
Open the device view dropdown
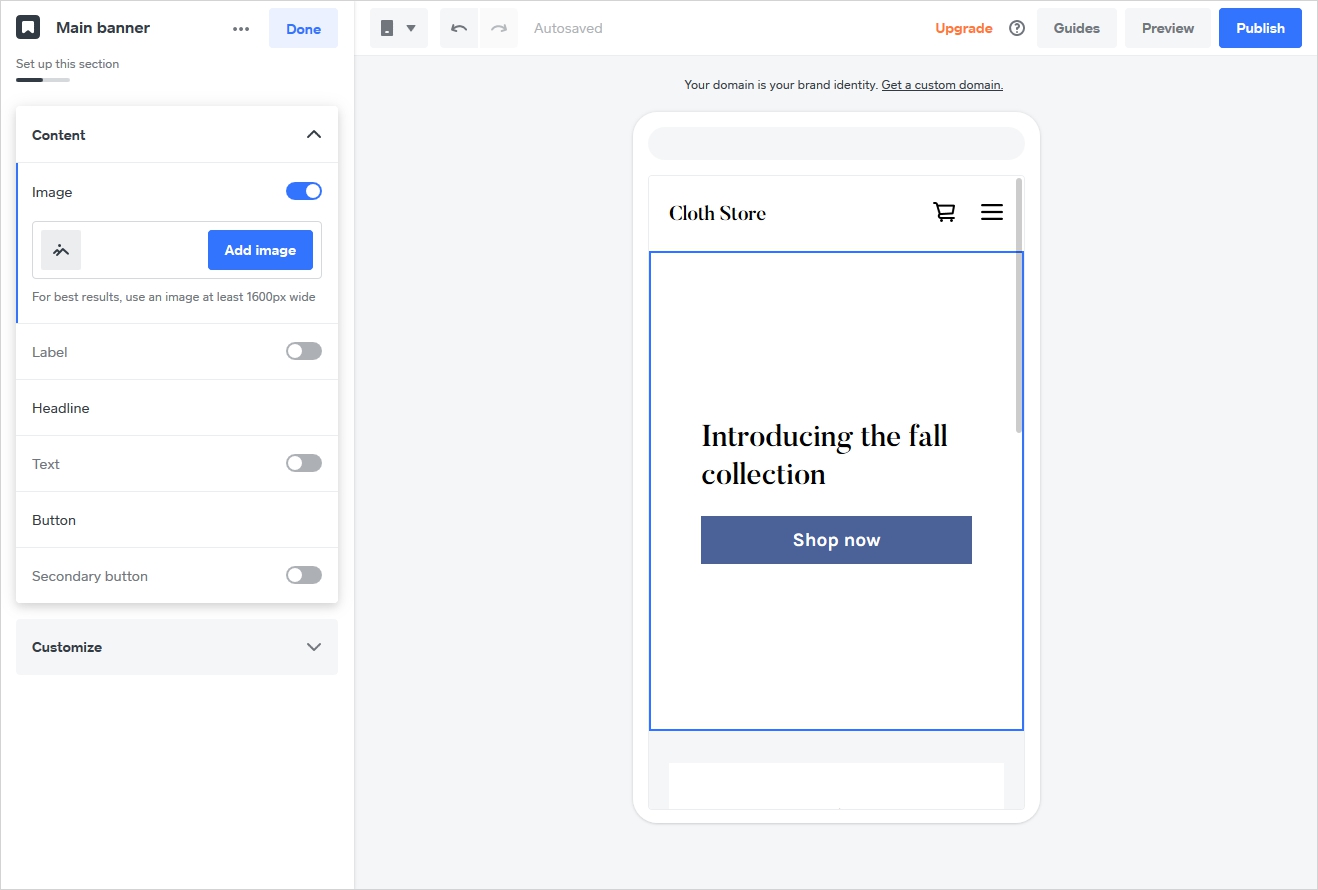coord(399,28)
